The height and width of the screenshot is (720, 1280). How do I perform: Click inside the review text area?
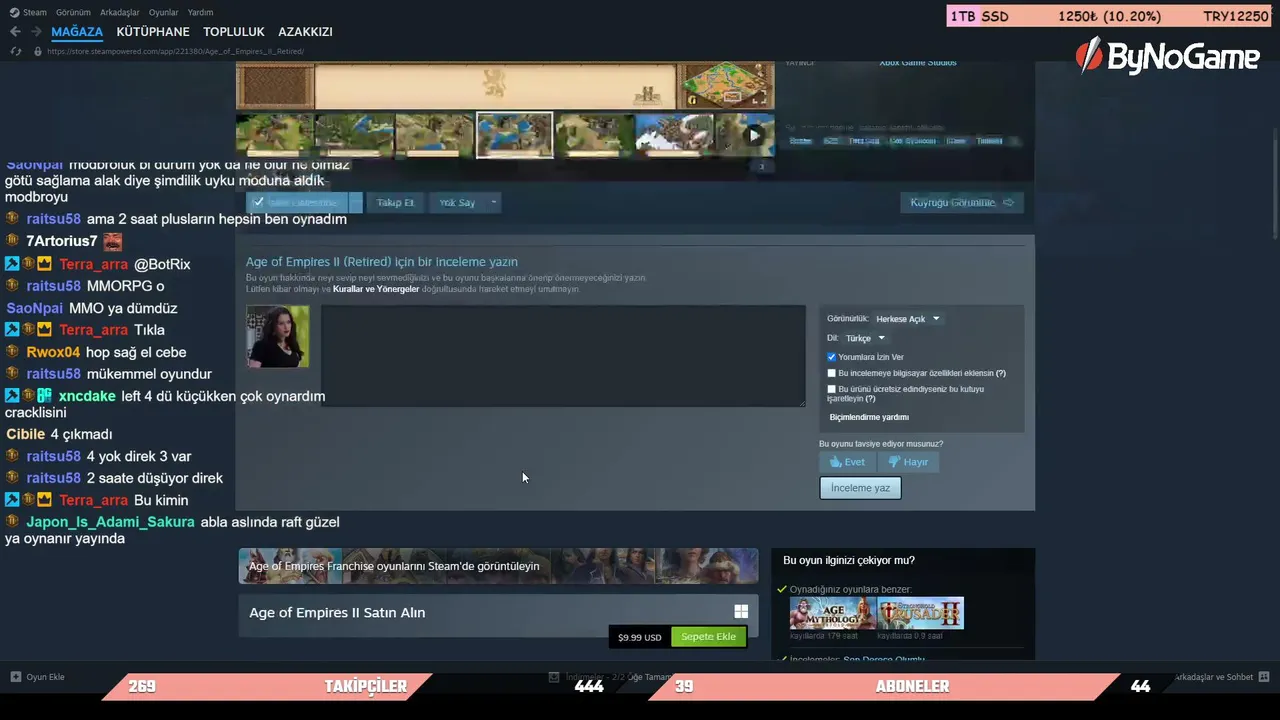tap(563, 356)
